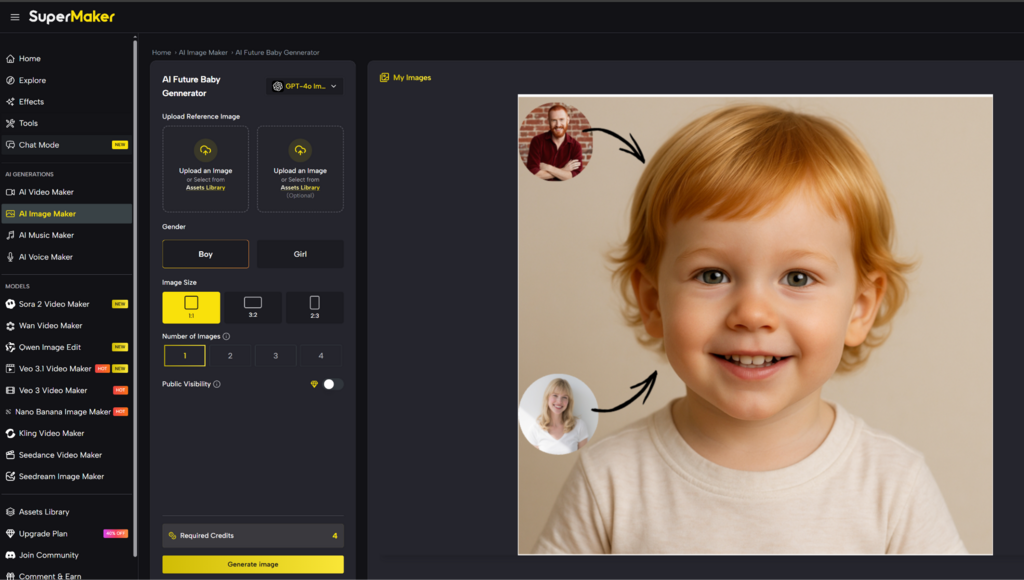Image resolution: width=1024 pixels, height=580 pixels.
Task: Click the My Images panel icon
Action: coord(383,76)
